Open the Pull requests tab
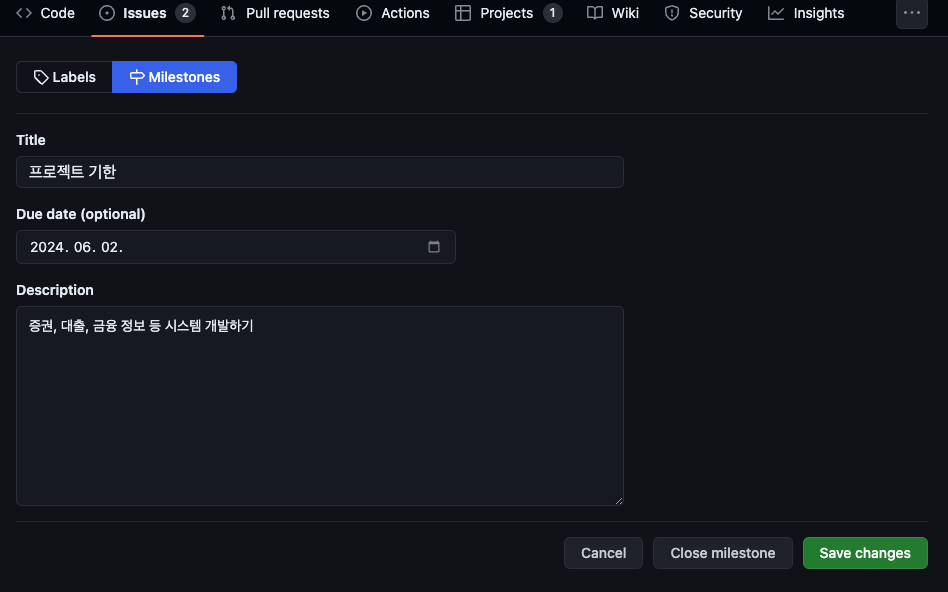948x592 pixels. pos(276,13)
